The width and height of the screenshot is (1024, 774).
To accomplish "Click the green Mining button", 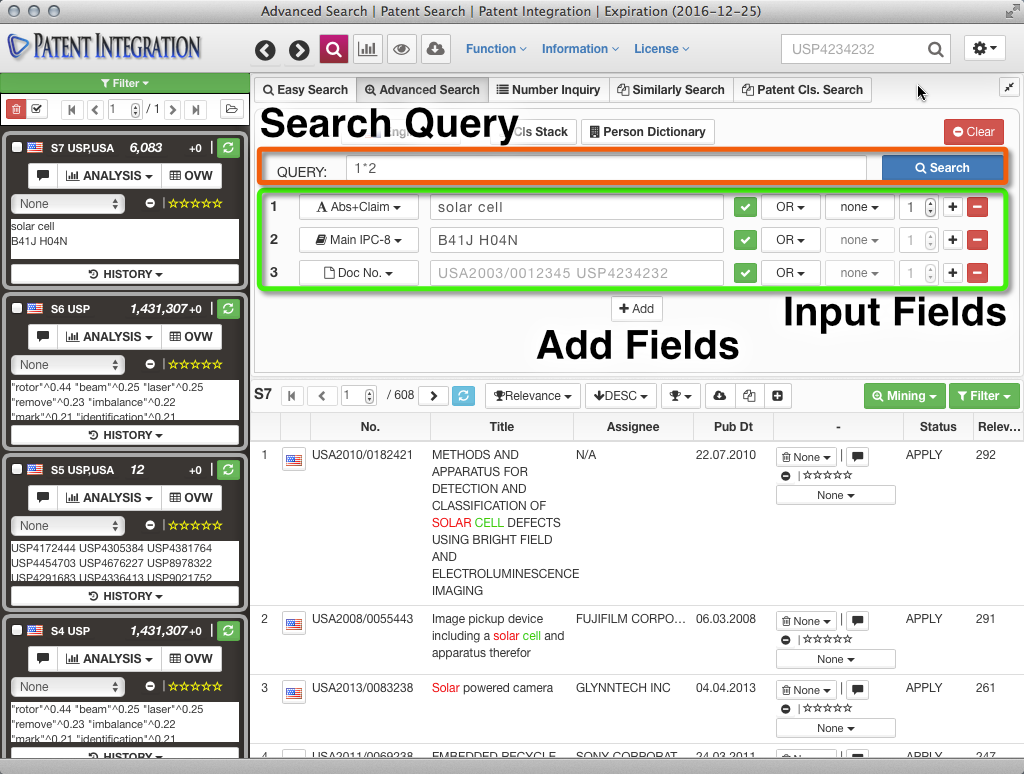I will (904, 396).
